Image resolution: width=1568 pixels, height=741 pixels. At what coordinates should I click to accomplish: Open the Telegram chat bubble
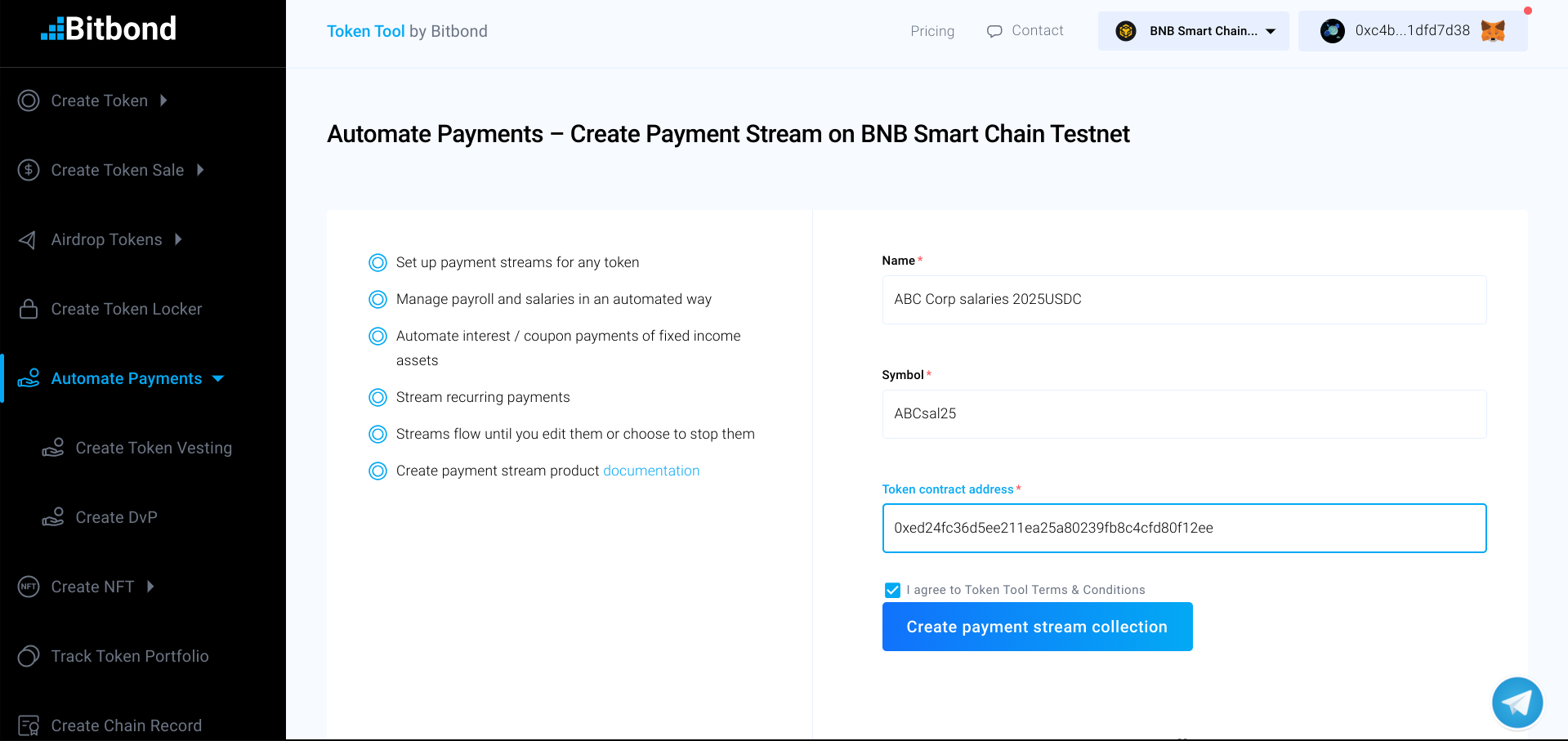pos(1517,703)
